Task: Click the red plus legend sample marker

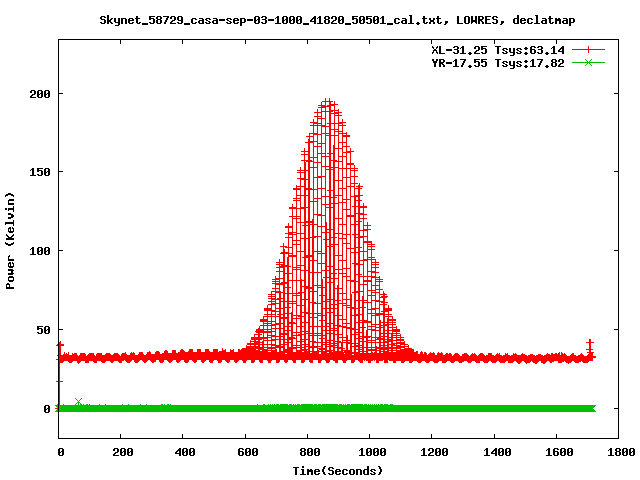Action: (x=588, y=50)
